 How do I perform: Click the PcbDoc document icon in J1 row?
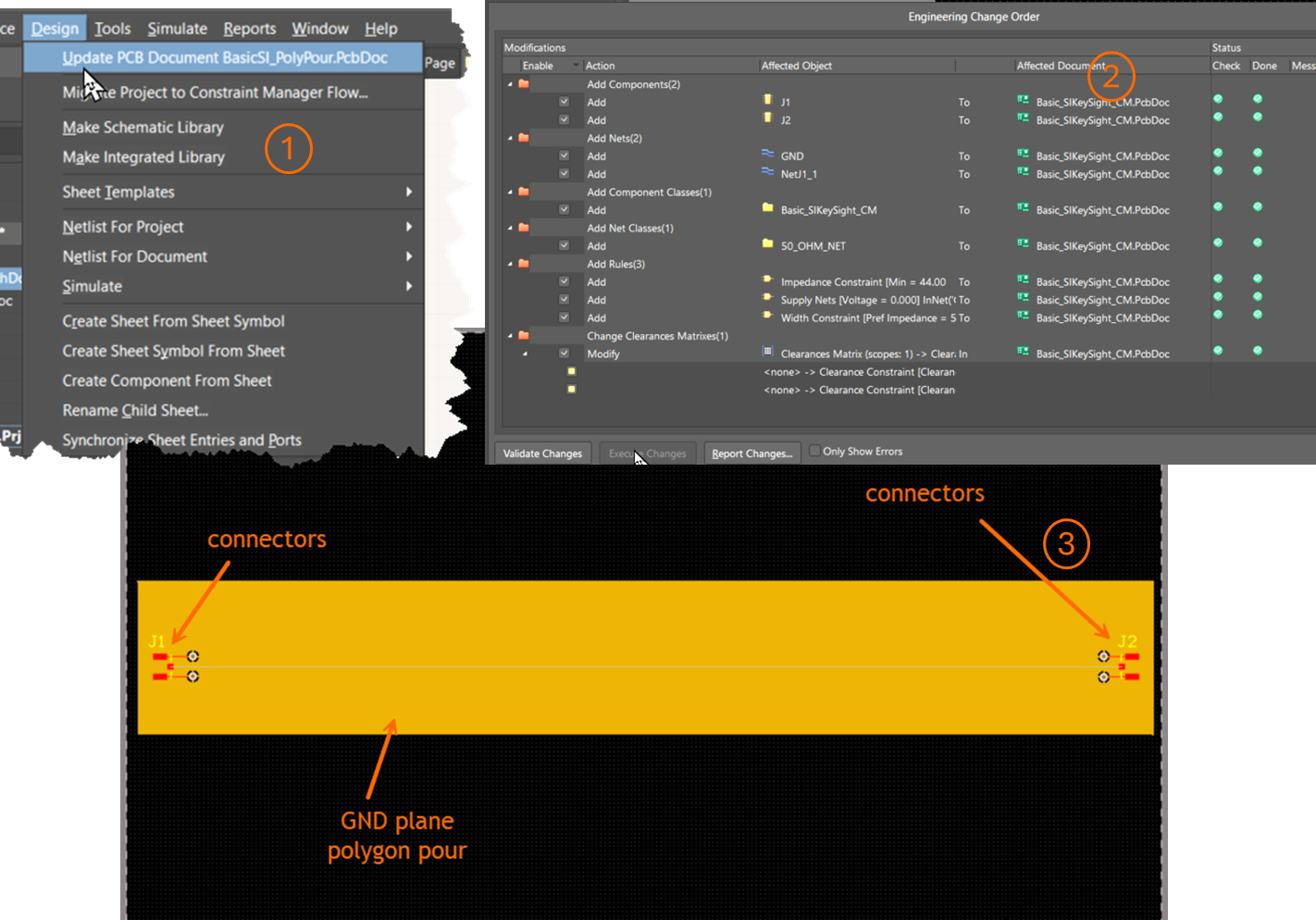pos(1023,100)
